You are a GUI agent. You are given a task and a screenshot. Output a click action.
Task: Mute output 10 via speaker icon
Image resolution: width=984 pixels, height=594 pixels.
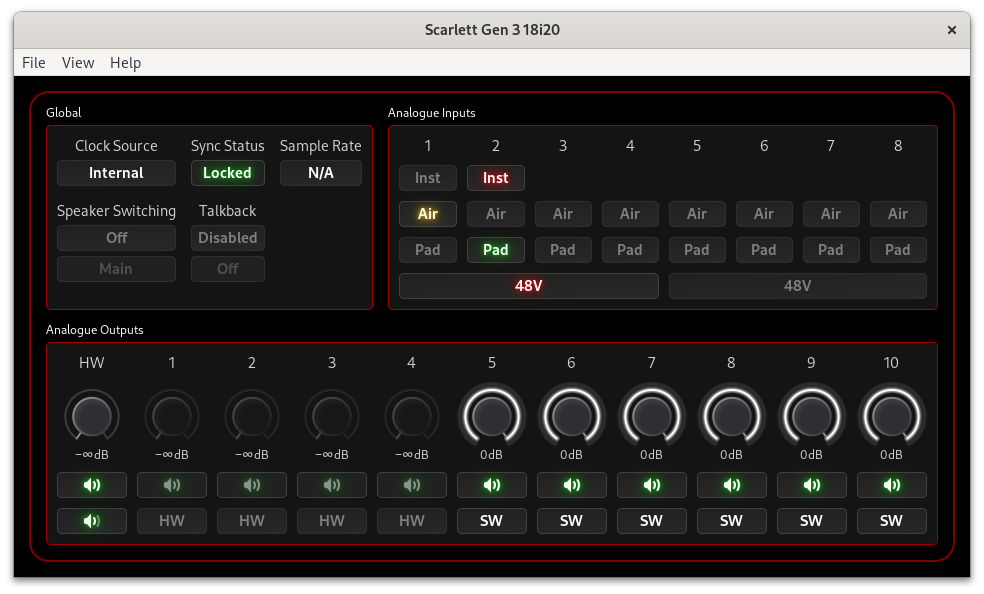pos(891,485)
